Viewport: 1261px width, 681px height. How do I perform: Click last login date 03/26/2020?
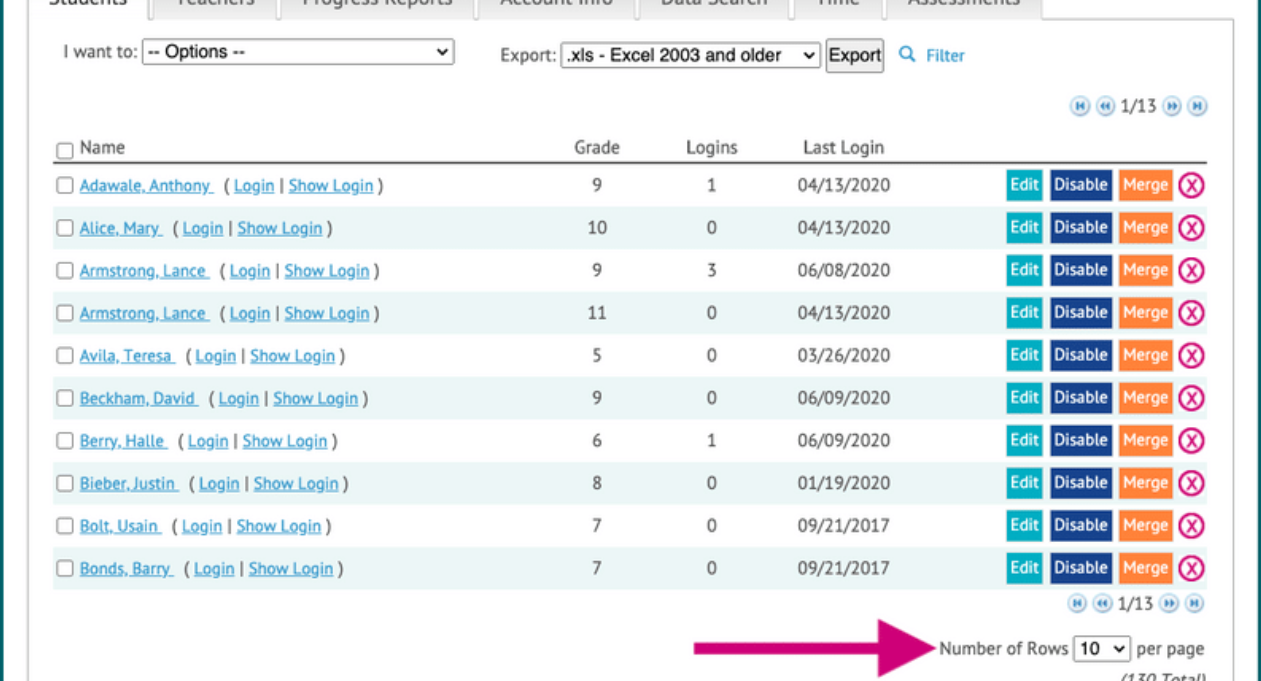[x=844, y=356]
